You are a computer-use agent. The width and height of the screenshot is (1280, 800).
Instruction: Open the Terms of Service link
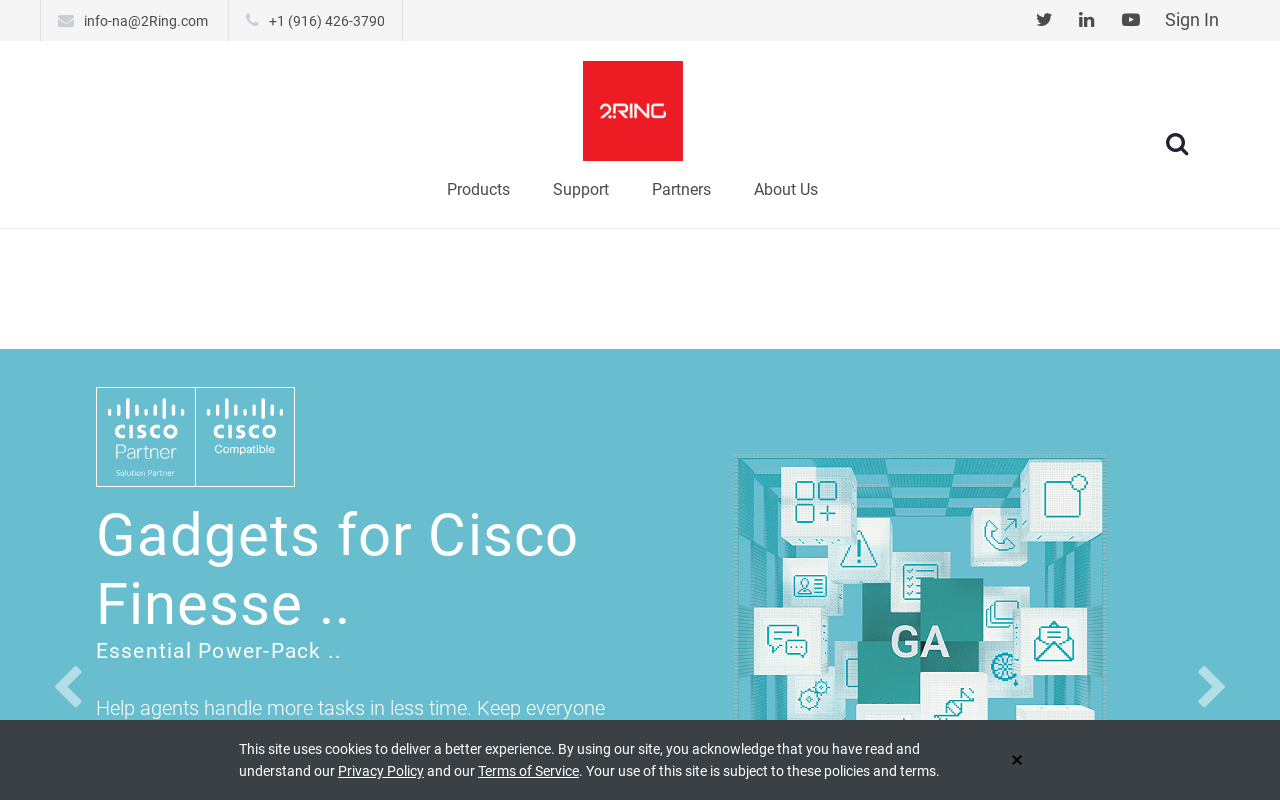tap(528, 771)
